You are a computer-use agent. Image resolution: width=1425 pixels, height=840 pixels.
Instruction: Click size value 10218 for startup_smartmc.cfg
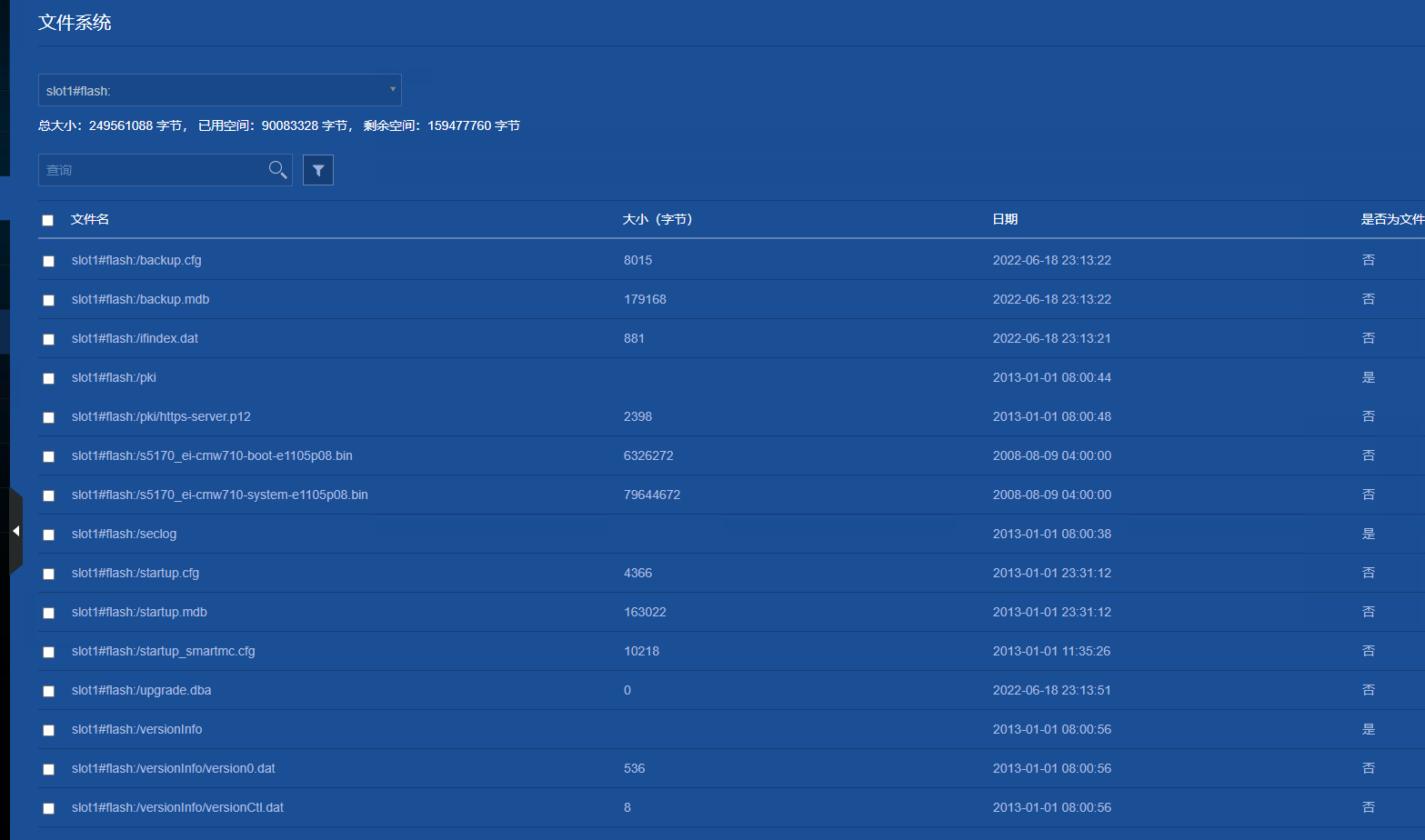(641, 651)
